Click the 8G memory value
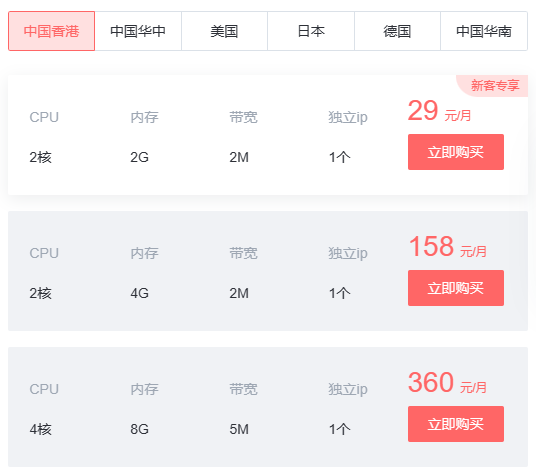 [x=139, y=429]
